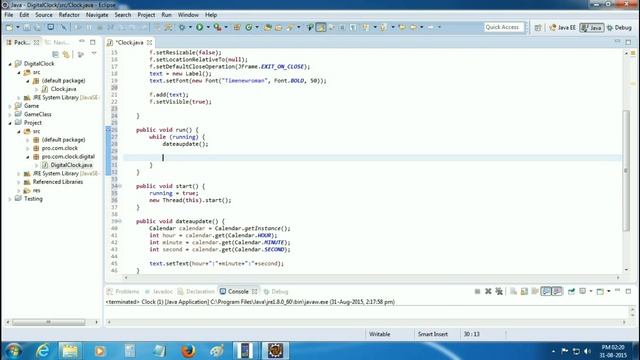Click the Pin Console icon
Viewport: 640px width, 360px height.
[571, 291]
